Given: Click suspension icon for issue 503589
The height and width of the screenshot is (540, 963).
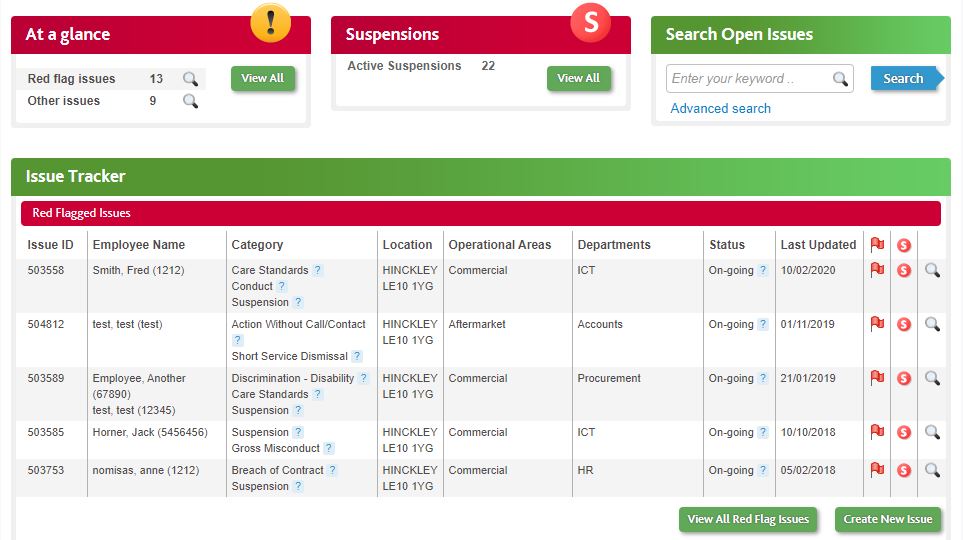Looking at the screenshot, I should [904, 378].
